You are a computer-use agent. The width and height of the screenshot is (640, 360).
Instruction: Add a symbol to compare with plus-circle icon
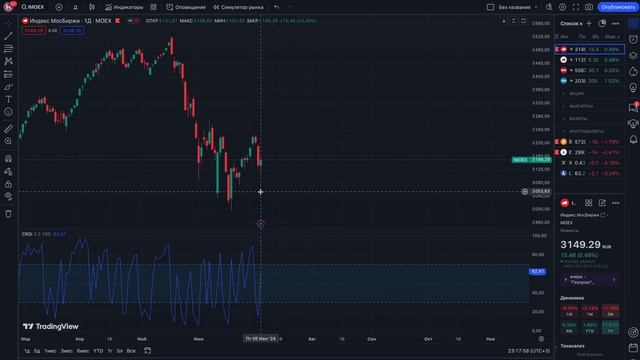tap(59, 7)
